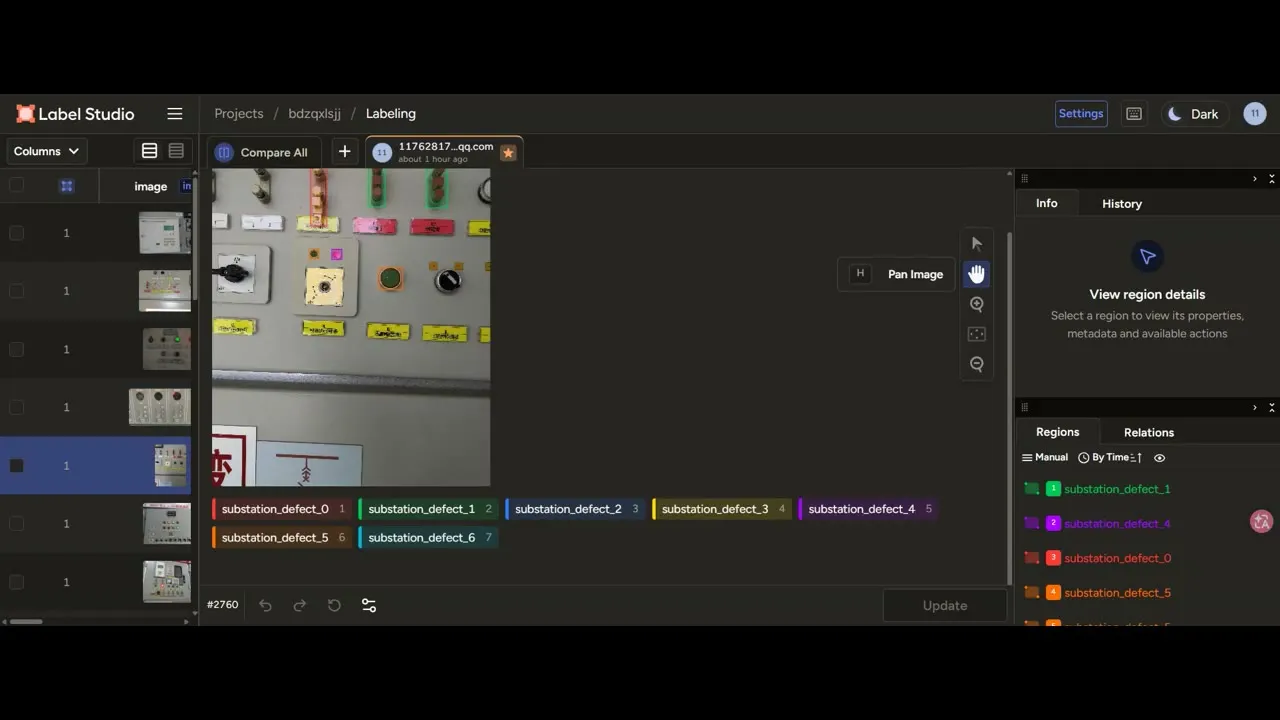Click the zoom out magnifier tool
The height and width of the screenshot is (720, 1280).
click(977, 364)
